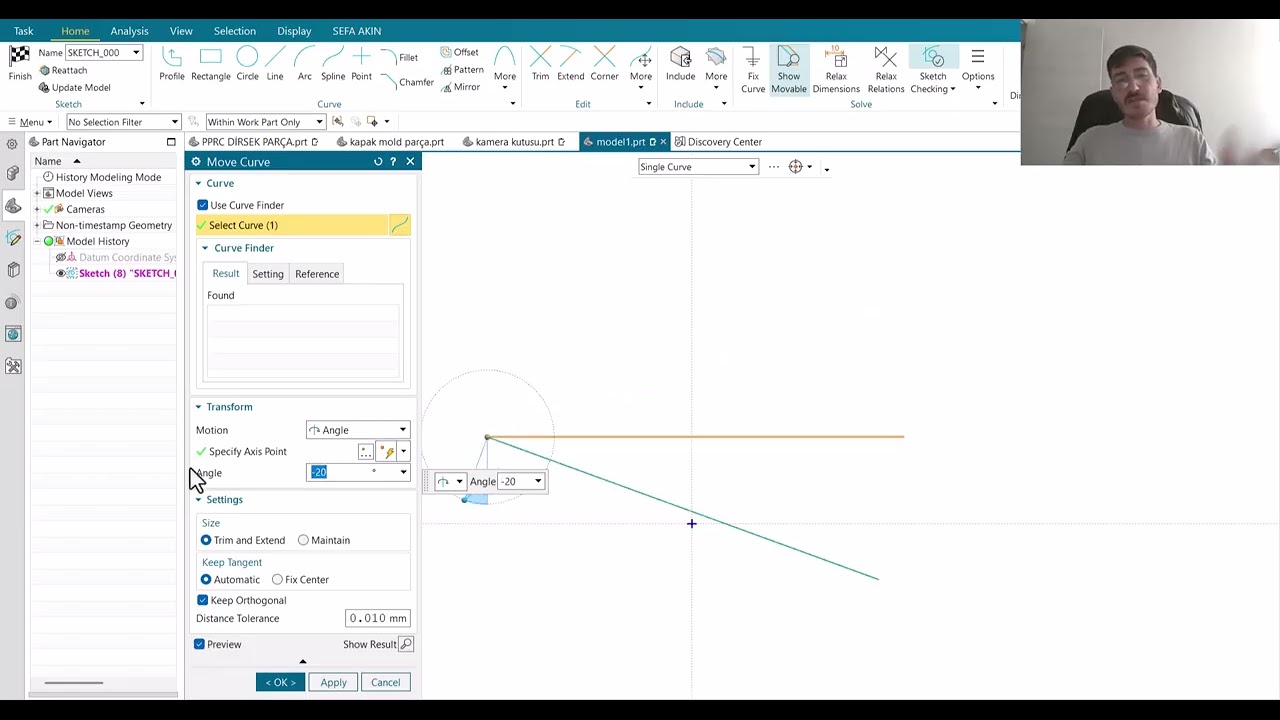Choose the Pattern curve tool
Image resolution: width=1280 pixels, height=720 pixels.
[x=461, y=70]
